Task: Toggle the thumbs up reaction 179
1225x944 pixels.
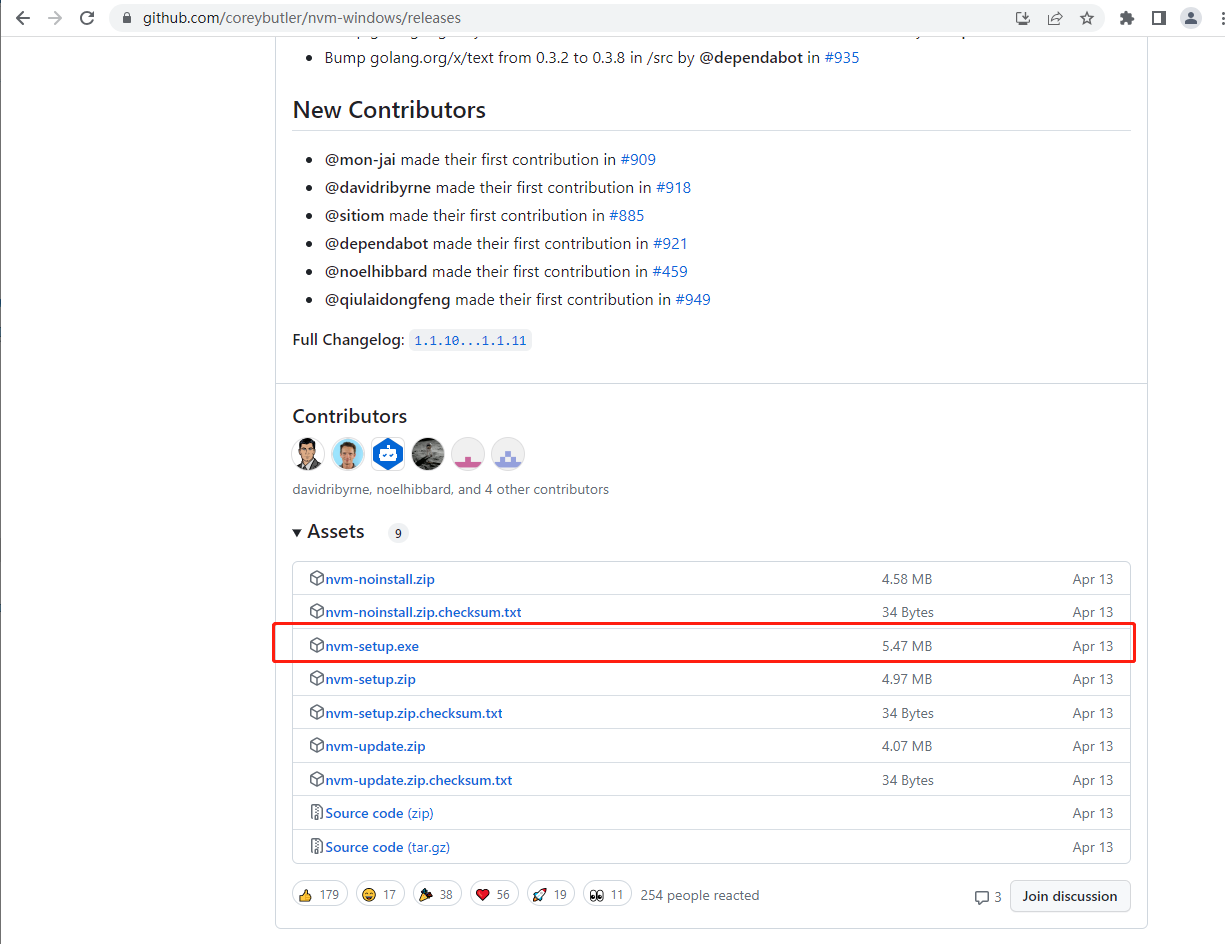Action: 320,895
